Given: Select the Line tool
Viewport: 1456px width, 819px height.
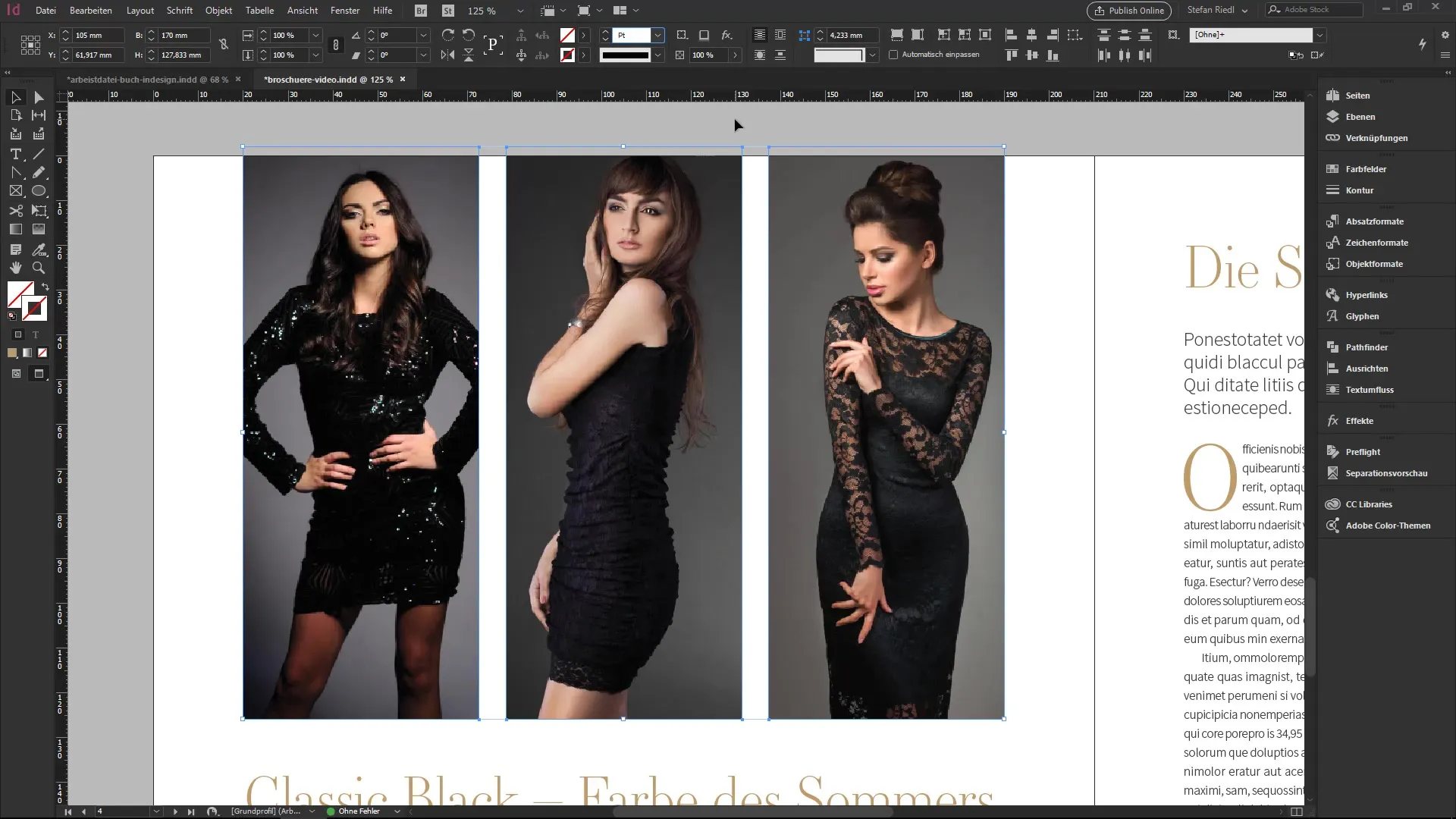Looking at the screenshot, I should coord(39,154).
